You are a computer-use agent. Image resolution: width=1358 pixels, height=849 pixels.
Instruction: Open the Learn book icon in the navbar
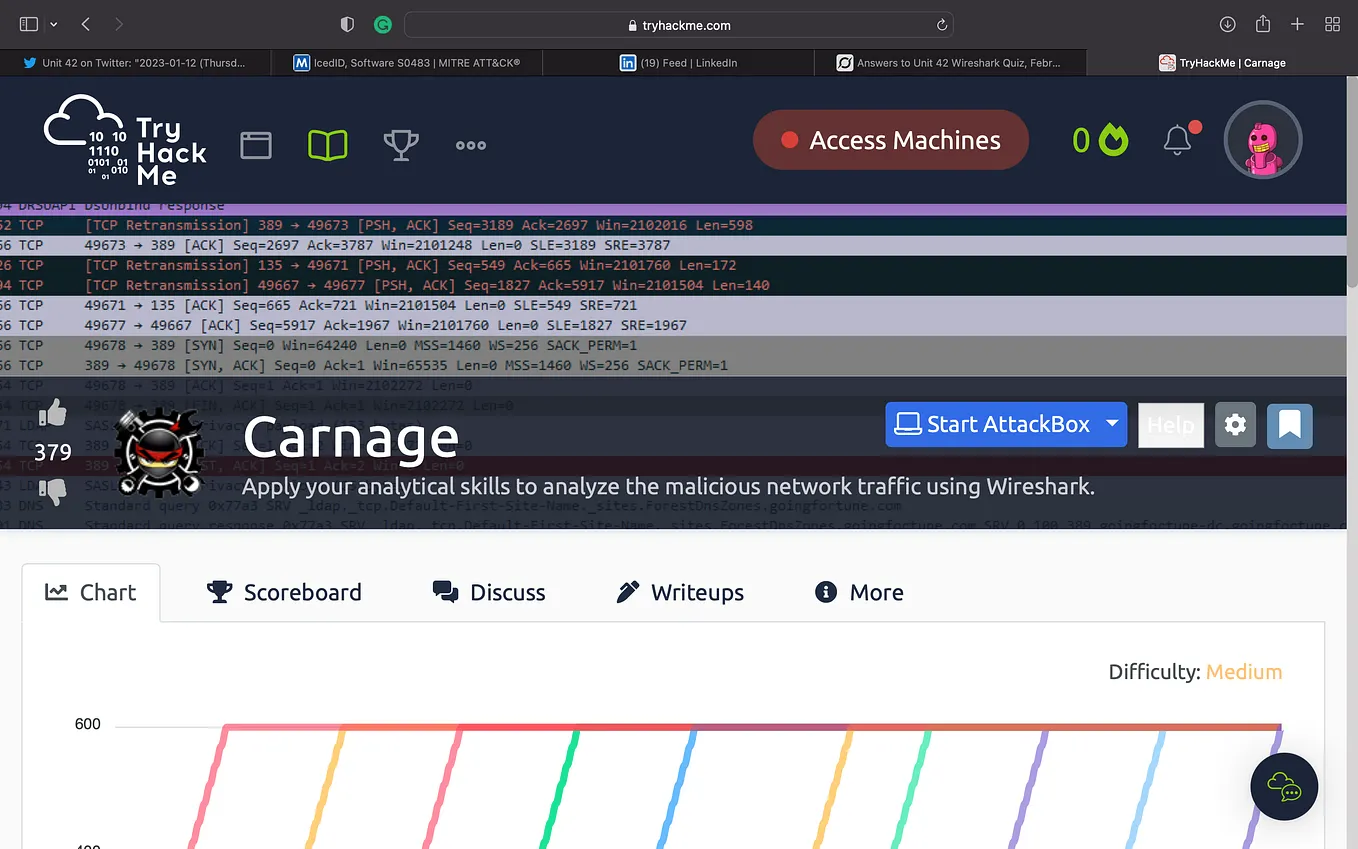tap(327, 144)
